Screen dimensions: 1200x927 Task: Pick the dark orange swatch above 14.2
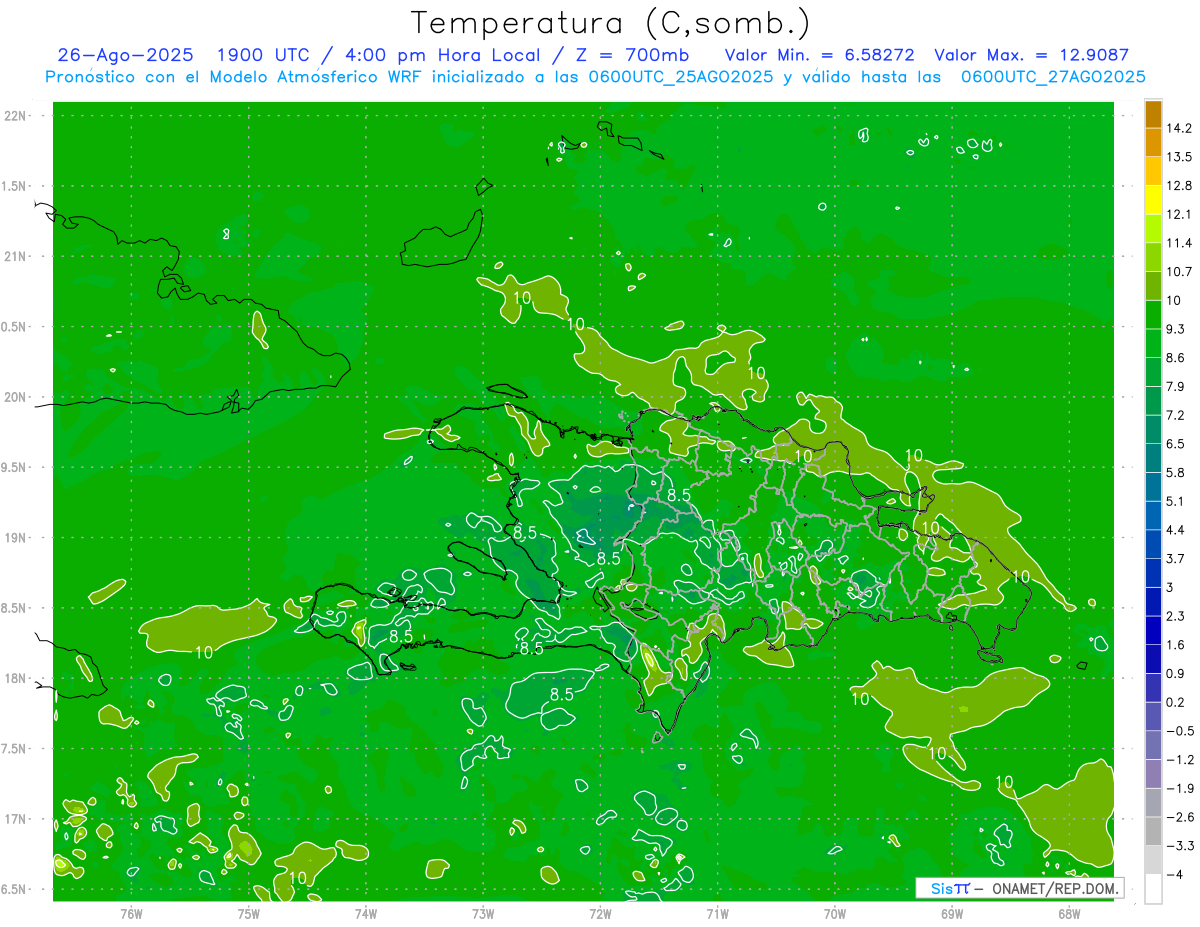[x=1153, y=114]
